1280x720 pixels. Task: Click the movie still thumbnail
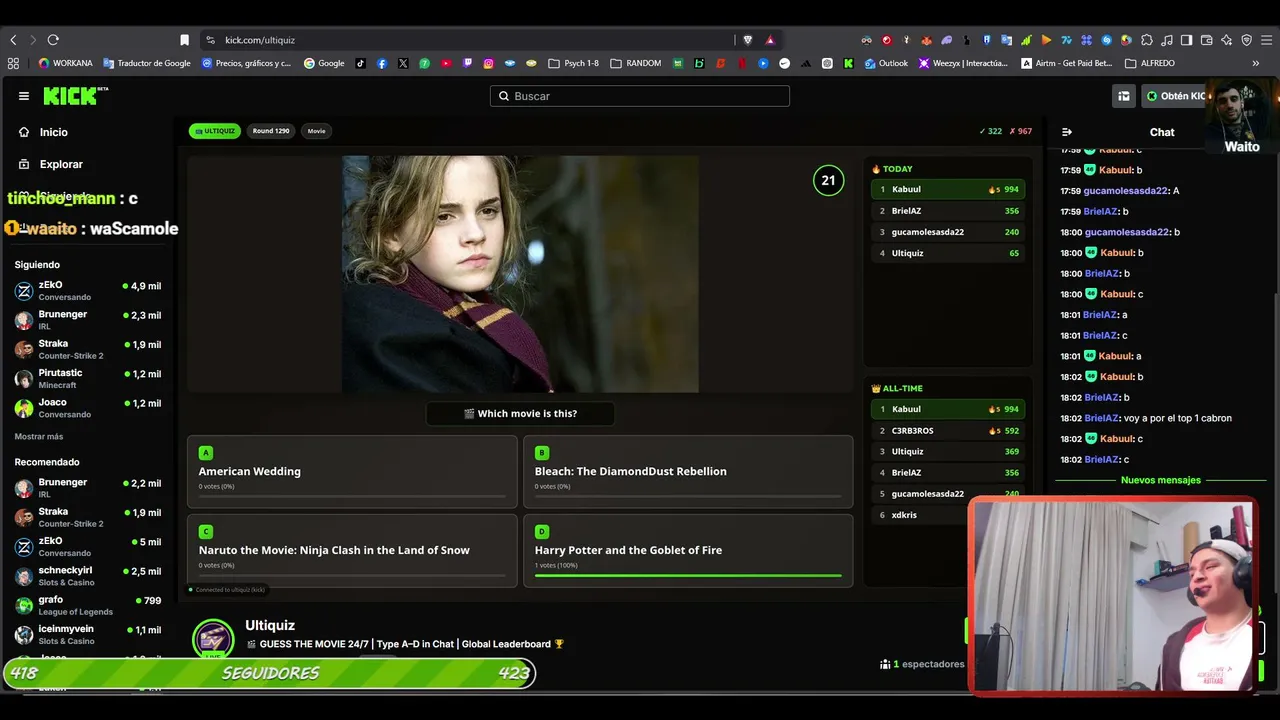point(520,274)
